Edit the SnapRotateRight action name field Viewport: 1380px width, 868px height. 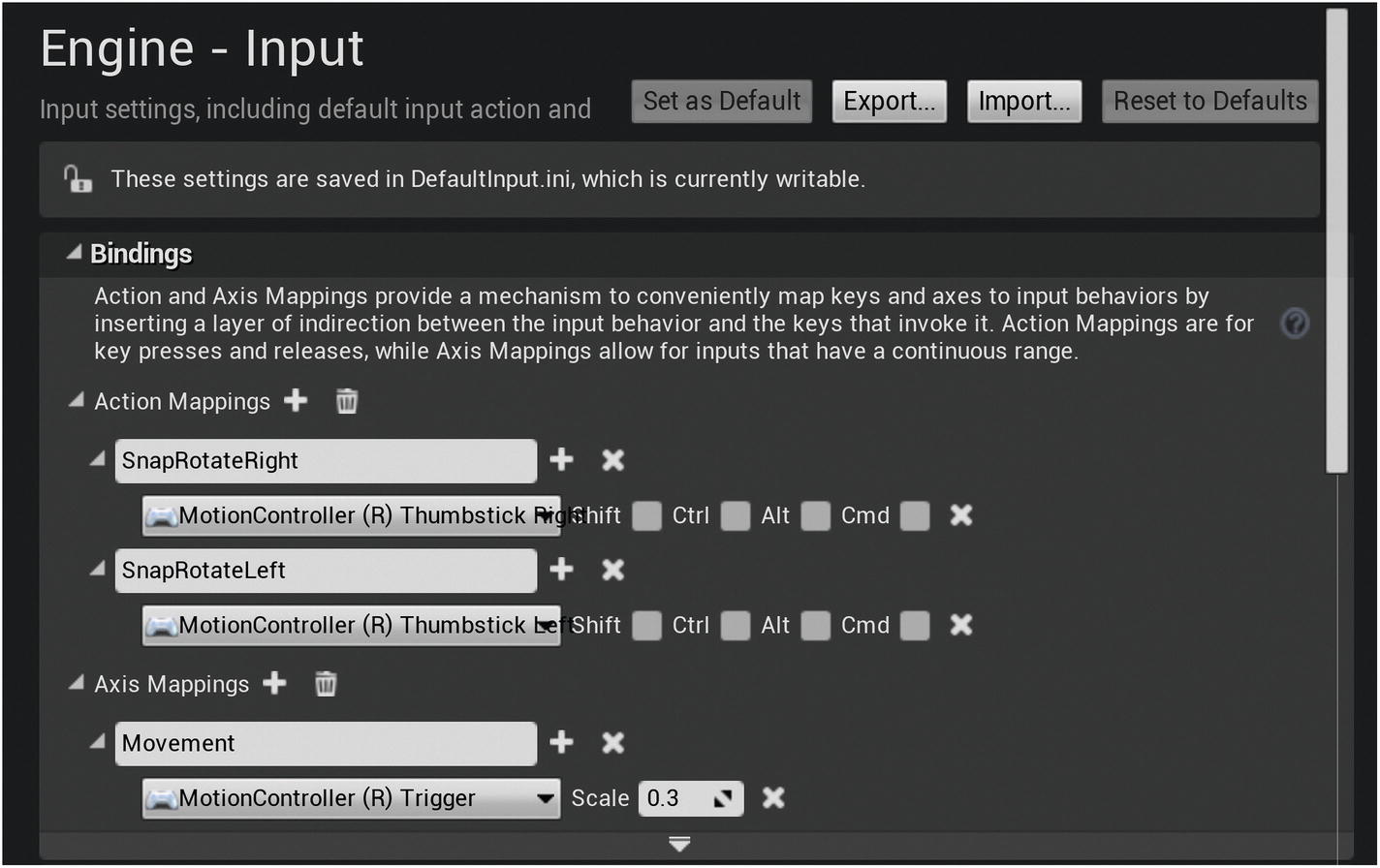pyautogui.click(x=326, y=461)
